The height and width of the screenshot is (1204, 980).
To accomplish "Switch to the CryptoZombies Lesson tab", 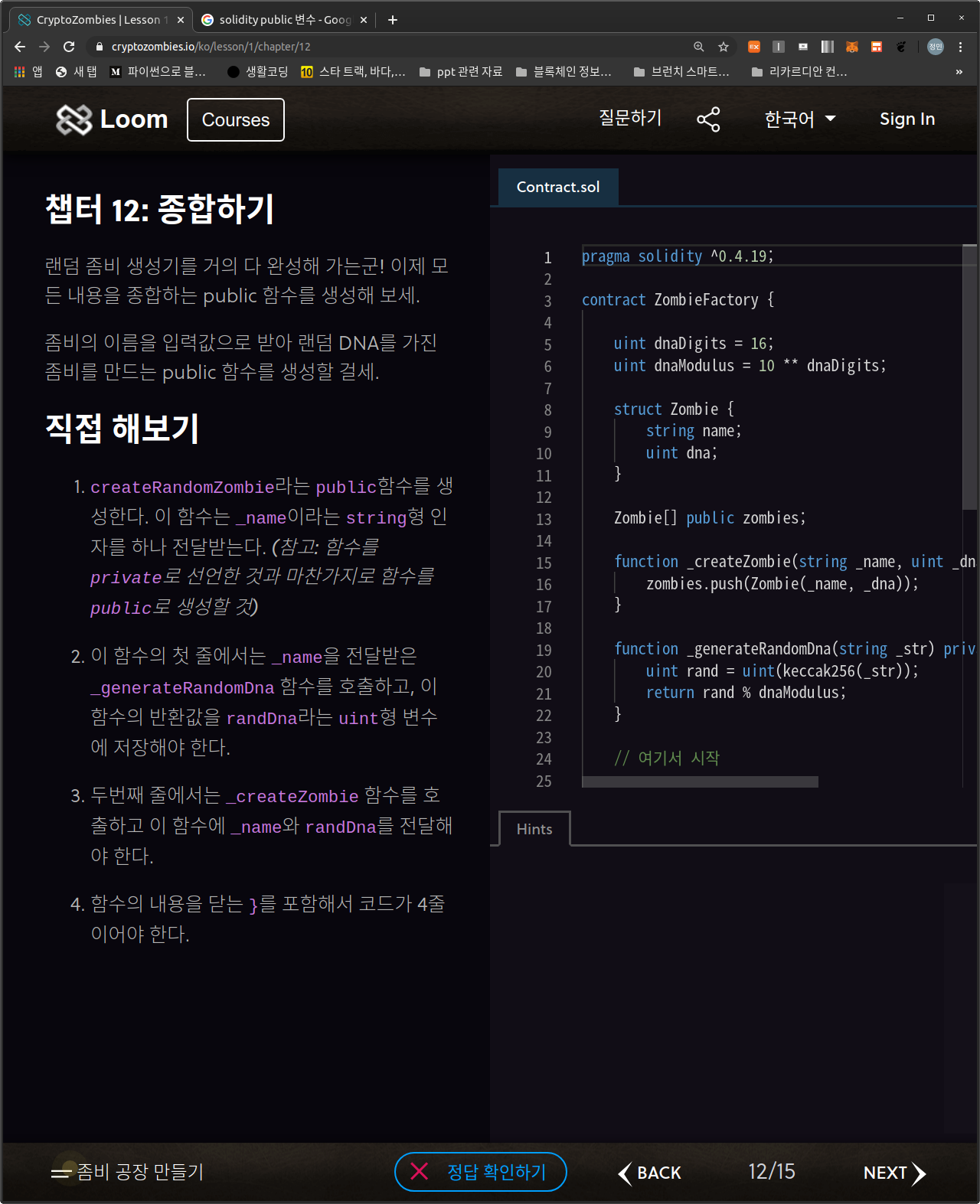I will click(100, 20).
